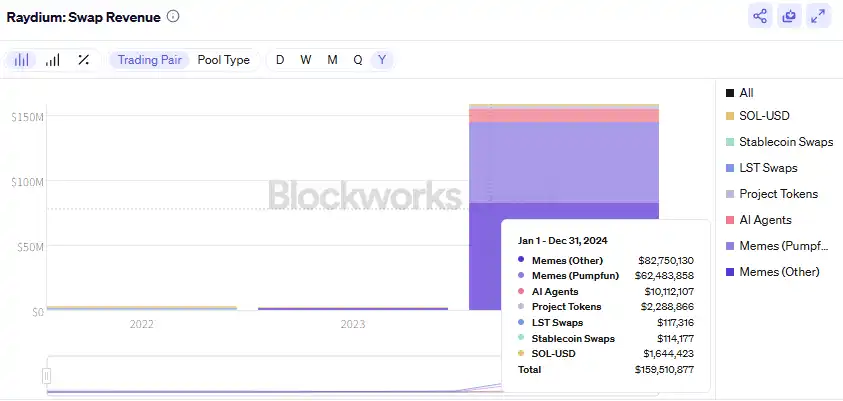Click the left handle of range slider
The height and width of the screenshot is (401, 843).
[x=46, y=376]
